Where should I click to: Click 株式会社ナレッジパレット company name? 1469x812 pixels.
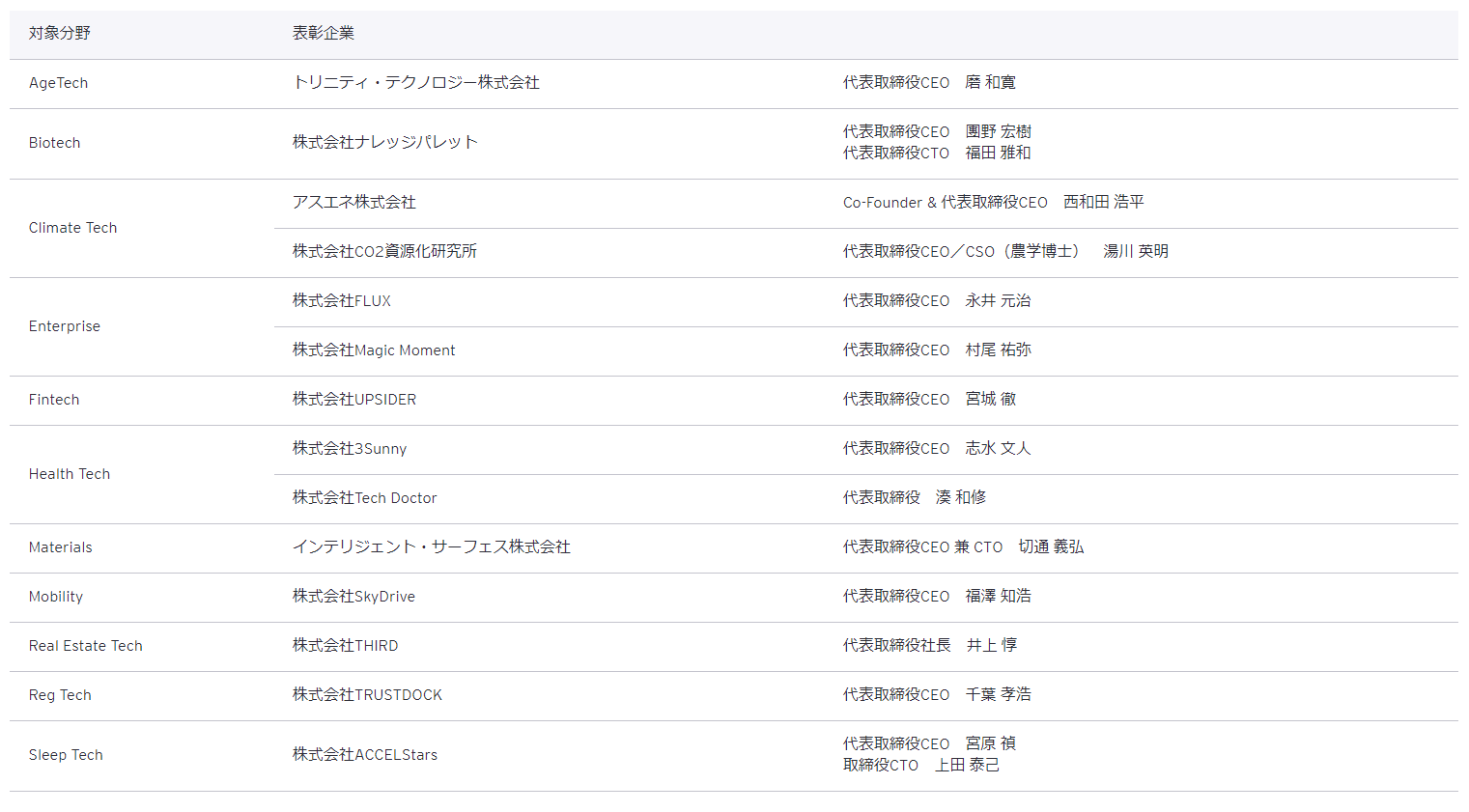(x=385, y=143)
